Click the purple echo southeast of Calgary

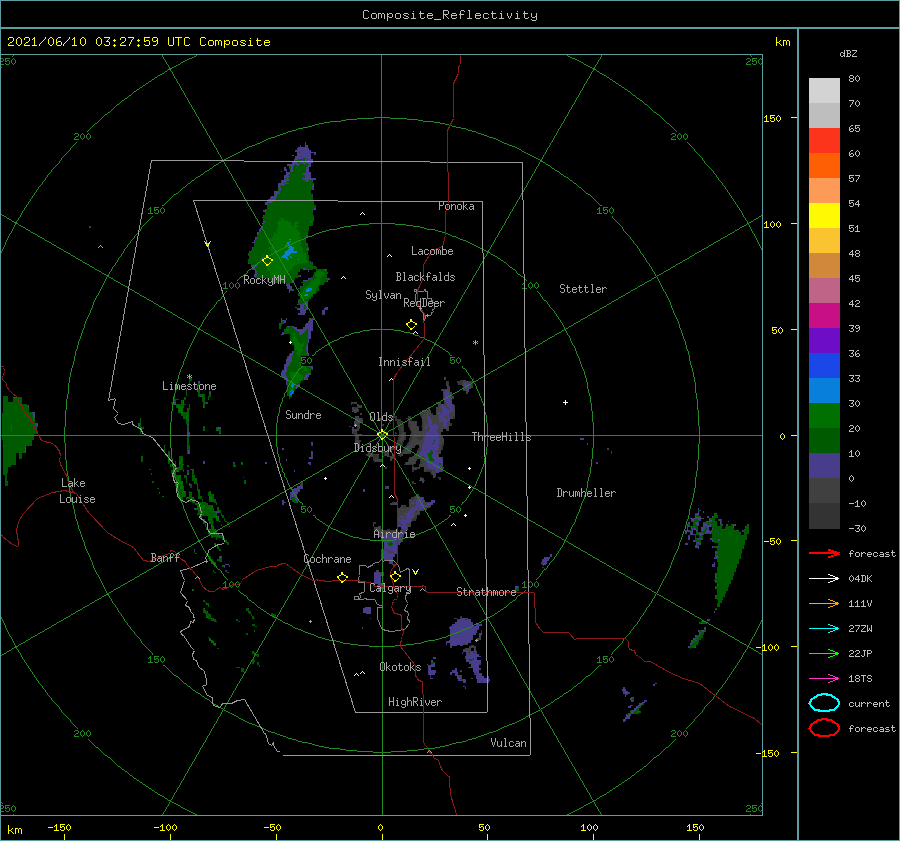[463, 631]
